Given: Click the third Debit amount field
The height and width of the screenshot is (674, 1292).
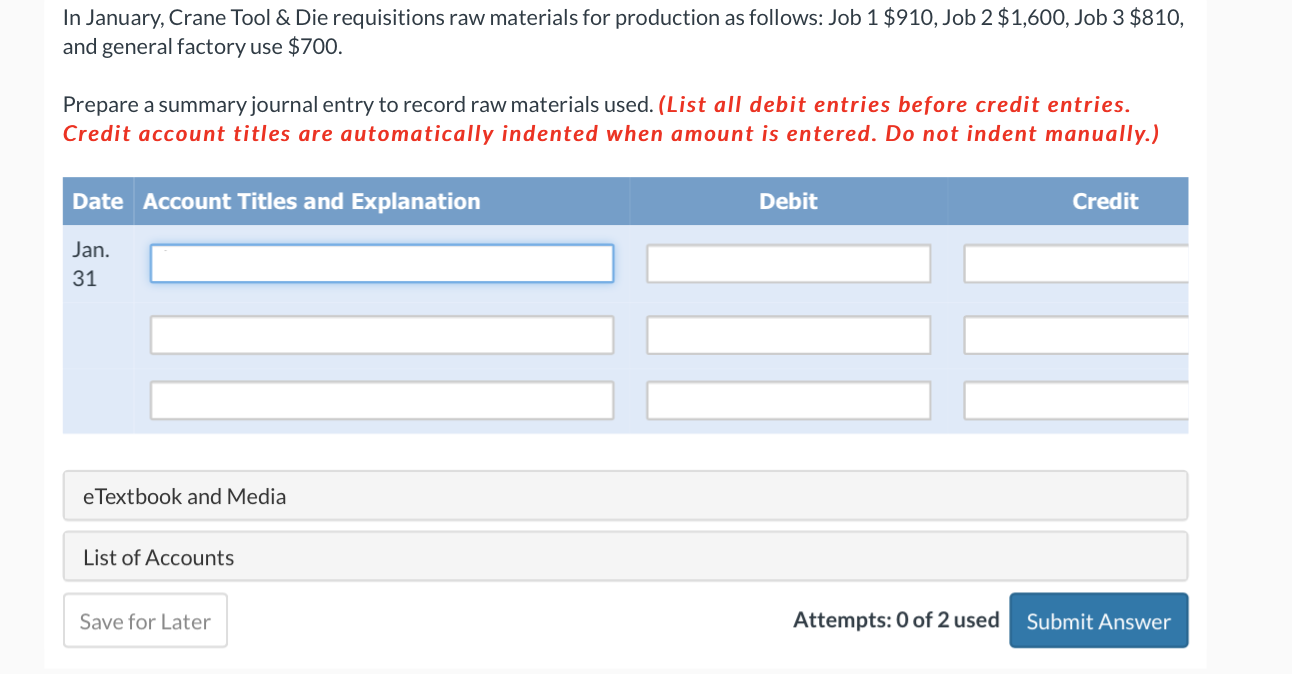Looking at the screenshot, I should pos(788,399).
